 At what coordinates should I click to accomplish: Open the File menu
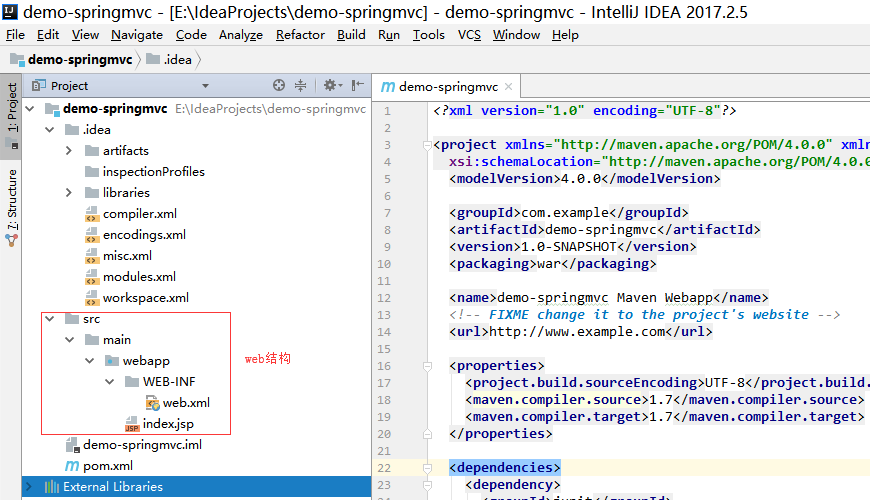point(15,35)
